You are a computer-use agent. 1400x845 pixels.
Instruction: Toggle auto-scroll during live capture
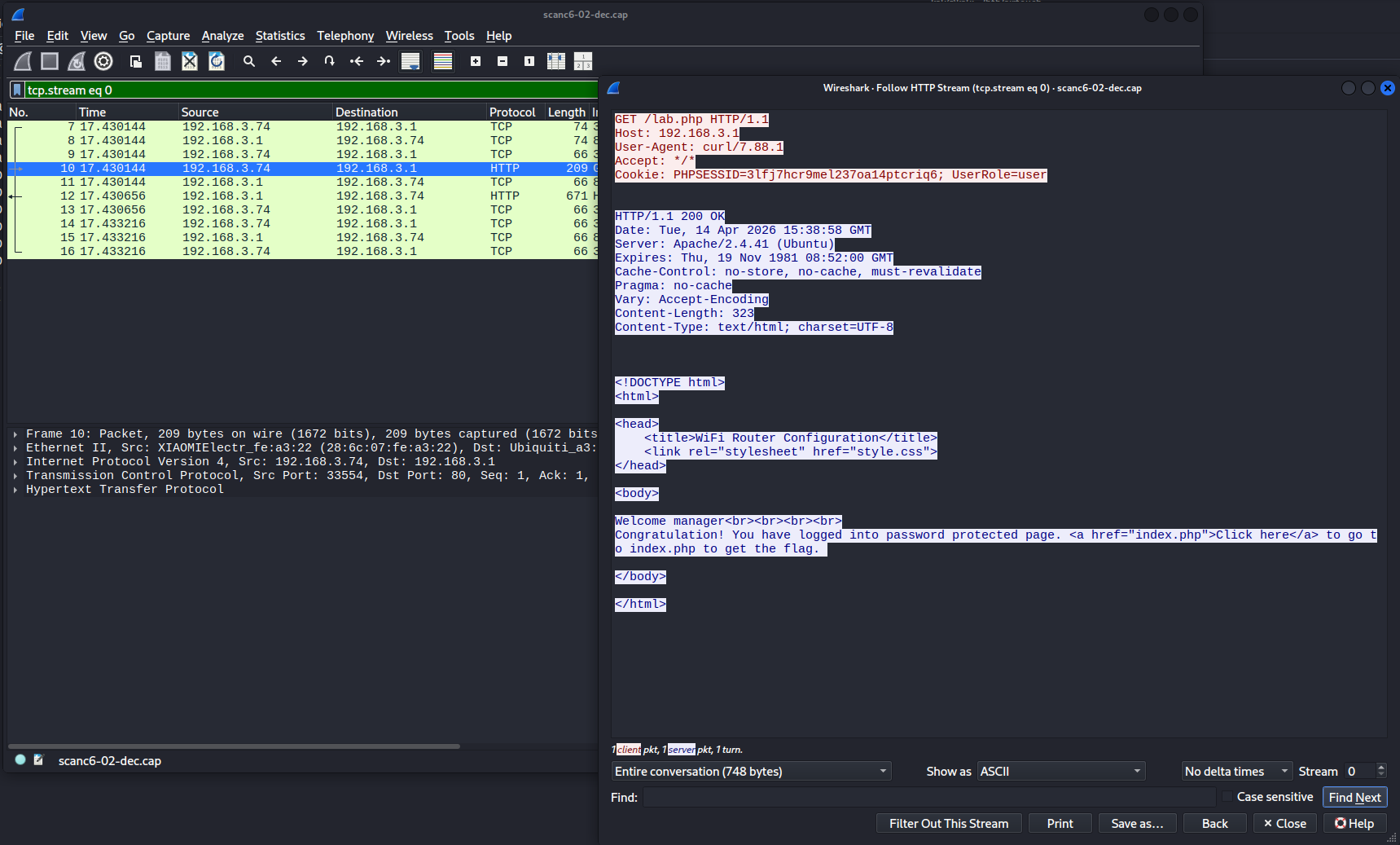coord(410,61)
